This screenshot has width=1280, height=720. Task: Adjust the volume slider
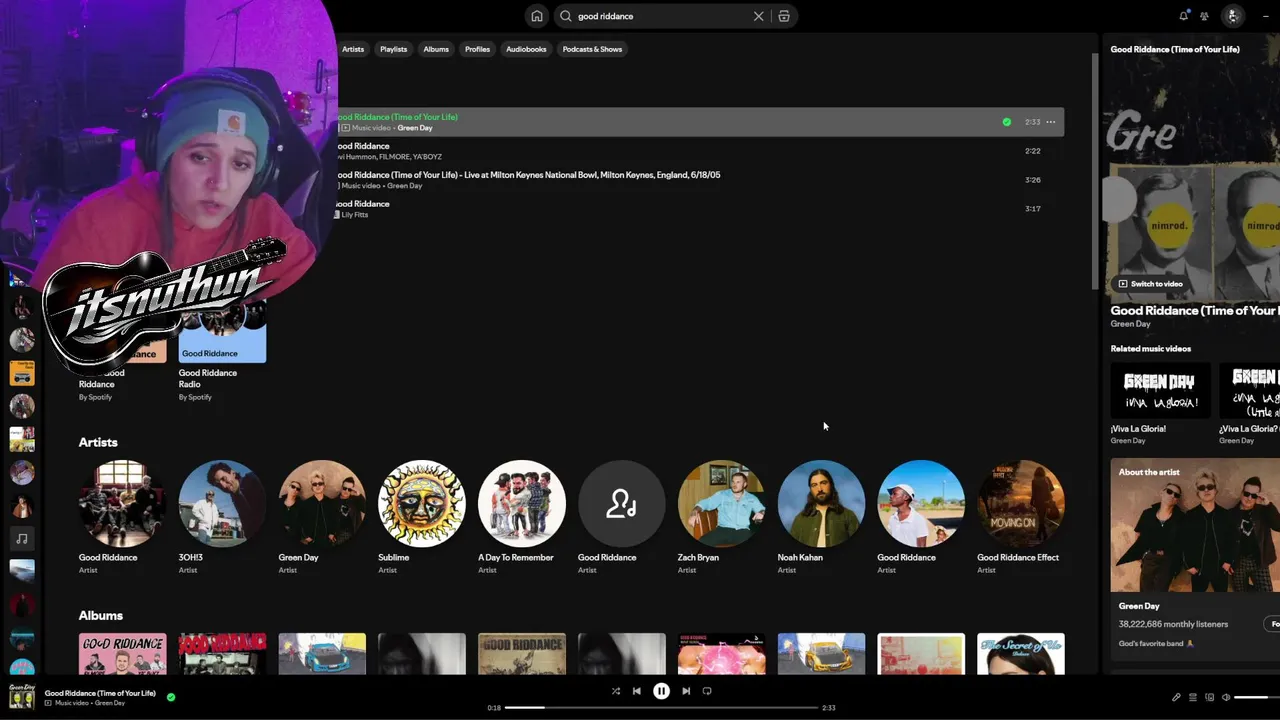coord(1257,697)
